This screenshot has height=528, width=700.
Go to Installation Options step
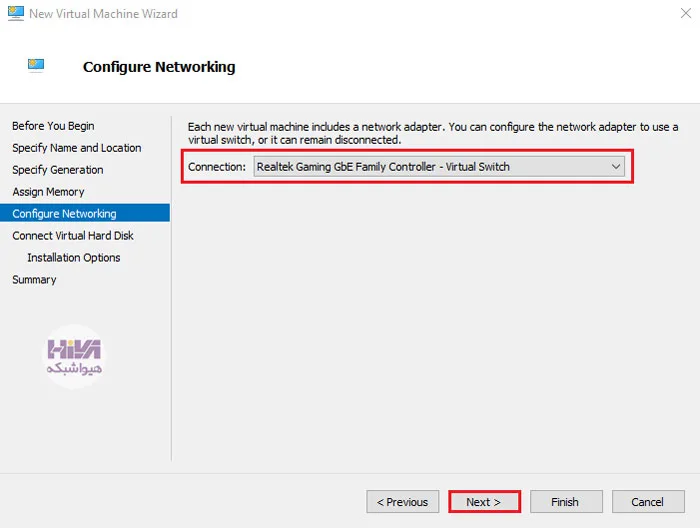pyautogui.click(x=74, y=258)
